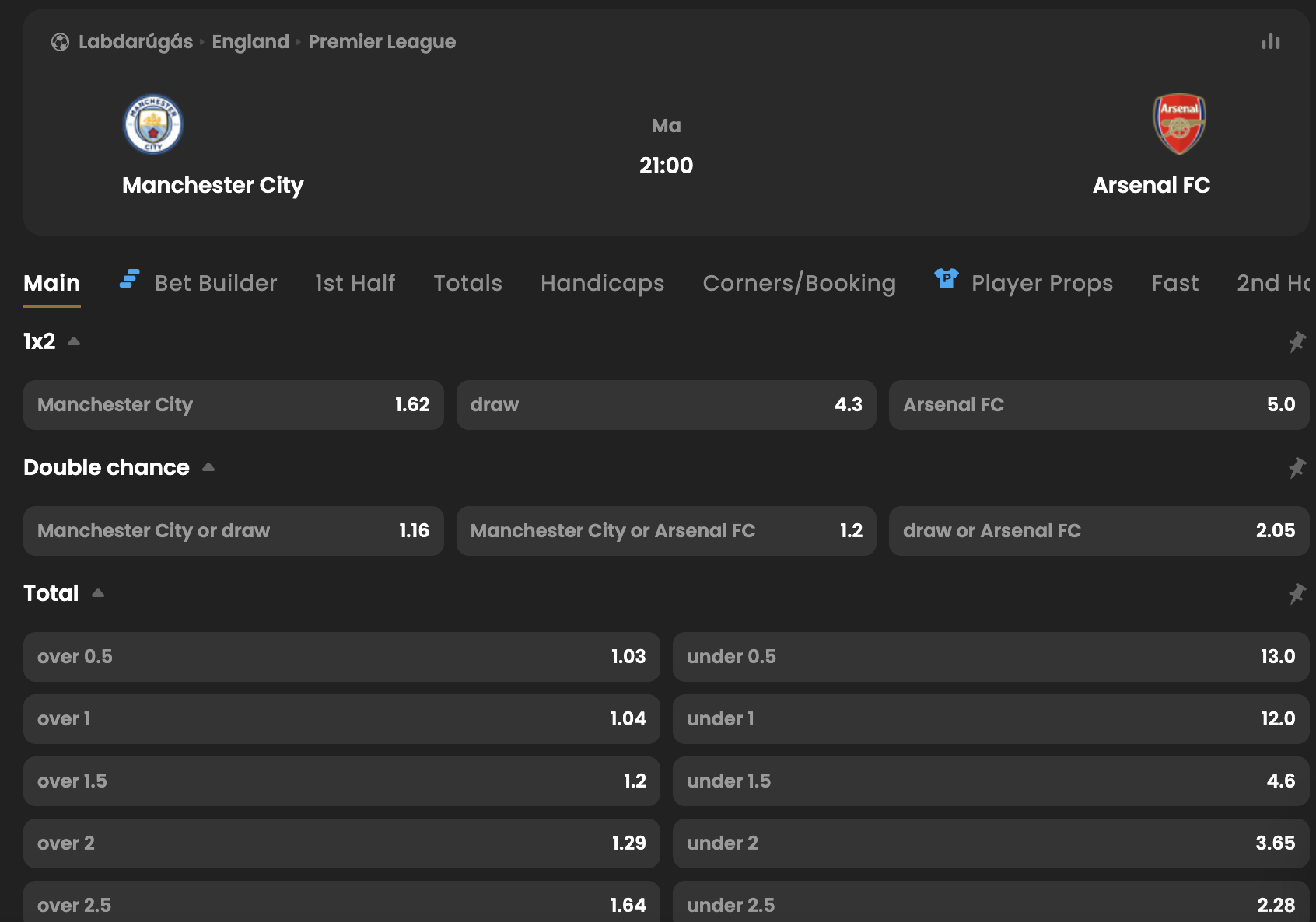The height and width of the screenshot is (922, 1316).
Task: Select over 2 at 1.29
Action: [x=341, y=843]
